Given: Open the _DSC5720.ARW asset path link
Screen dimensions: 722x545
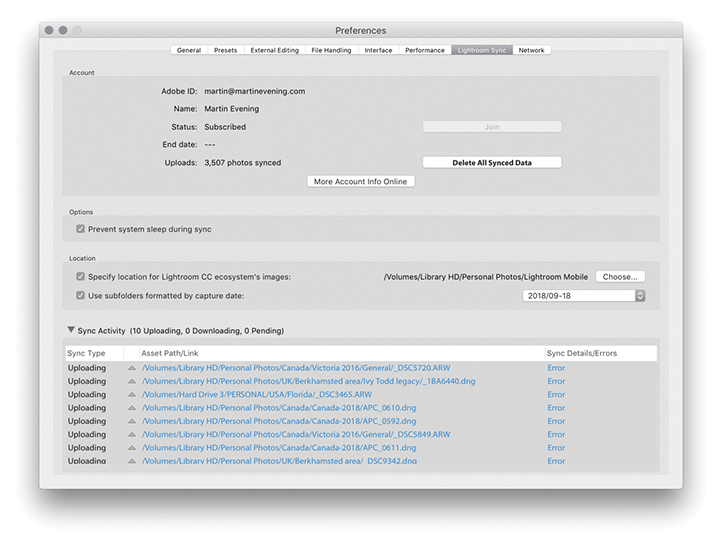Looking at the screenshot, I should 296,368.
